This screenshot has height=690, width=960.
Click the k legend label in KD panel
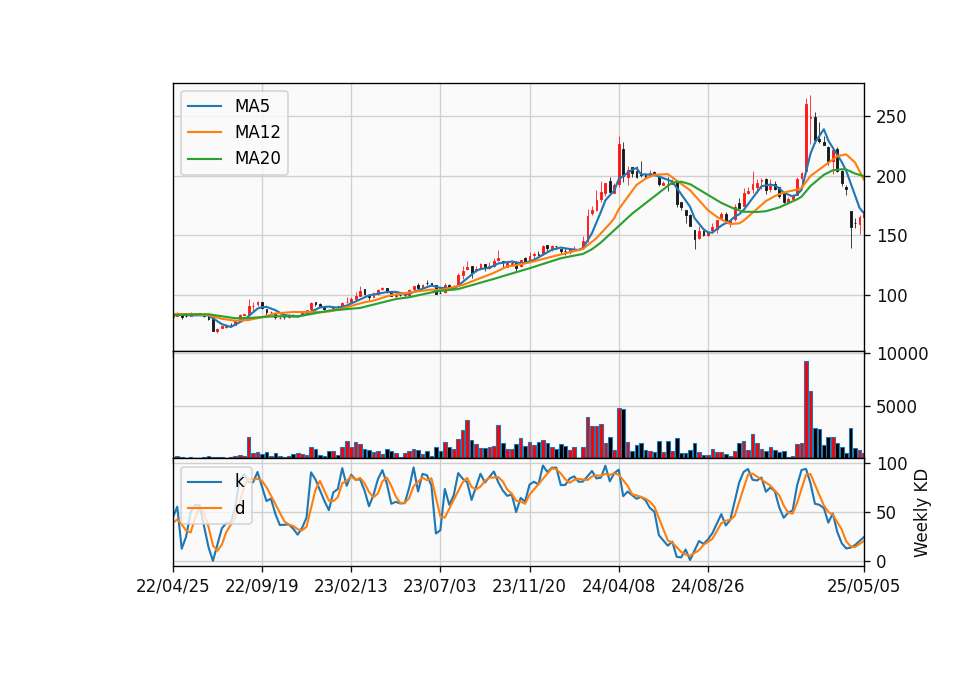click(239, 481)
